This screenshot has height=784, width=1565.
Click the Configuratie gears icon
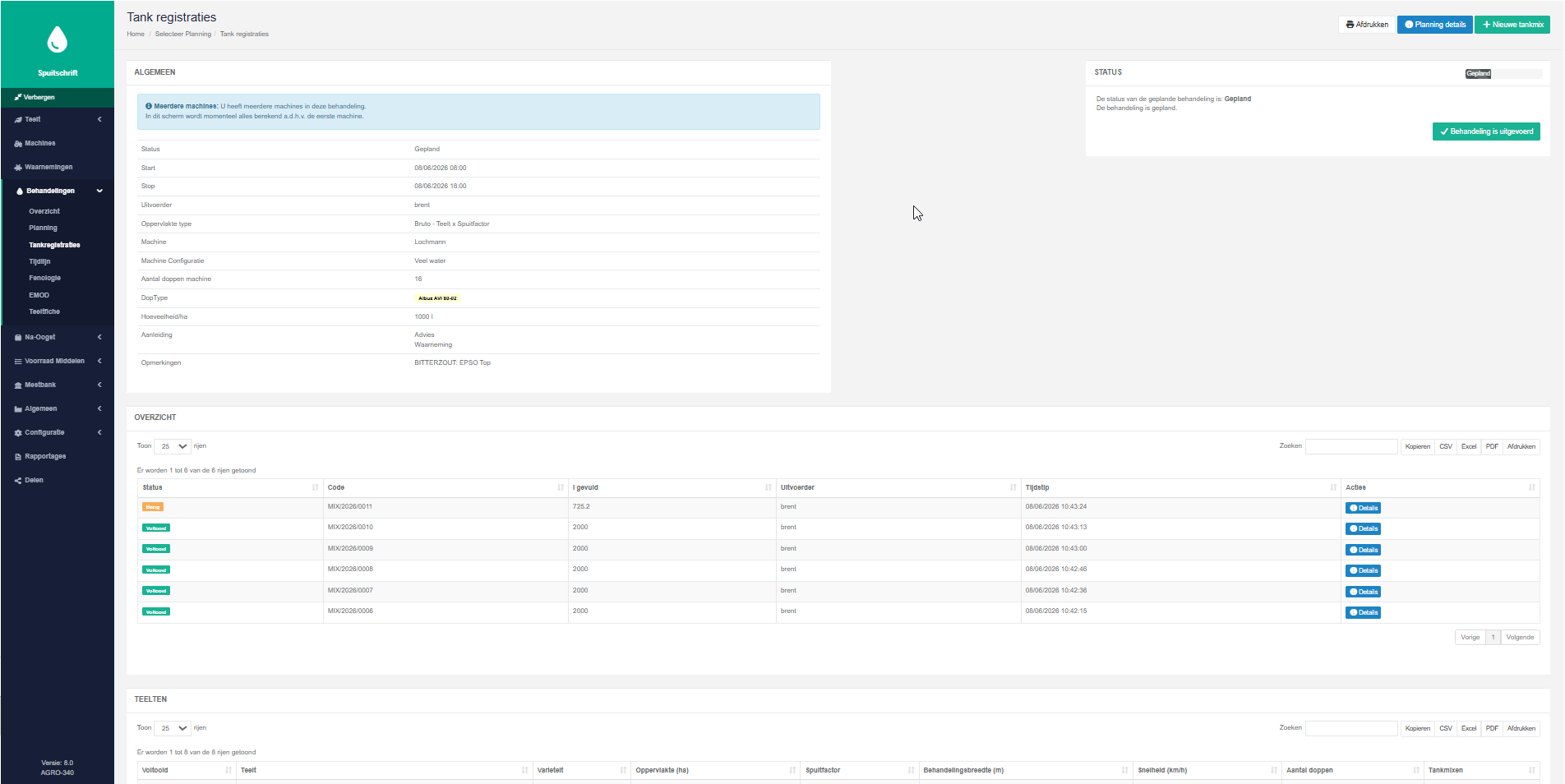[18, 433]
